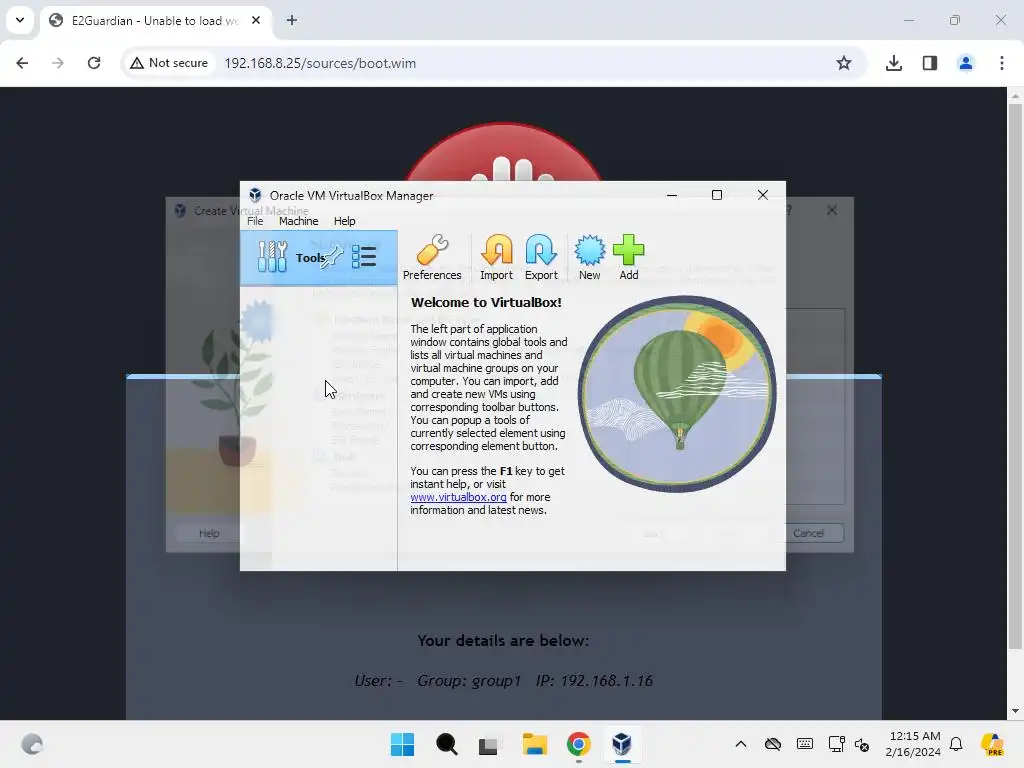Screen dimensions: 1024x768
Task: Click the 'Group: group1' text
Action: click(469, 680)
